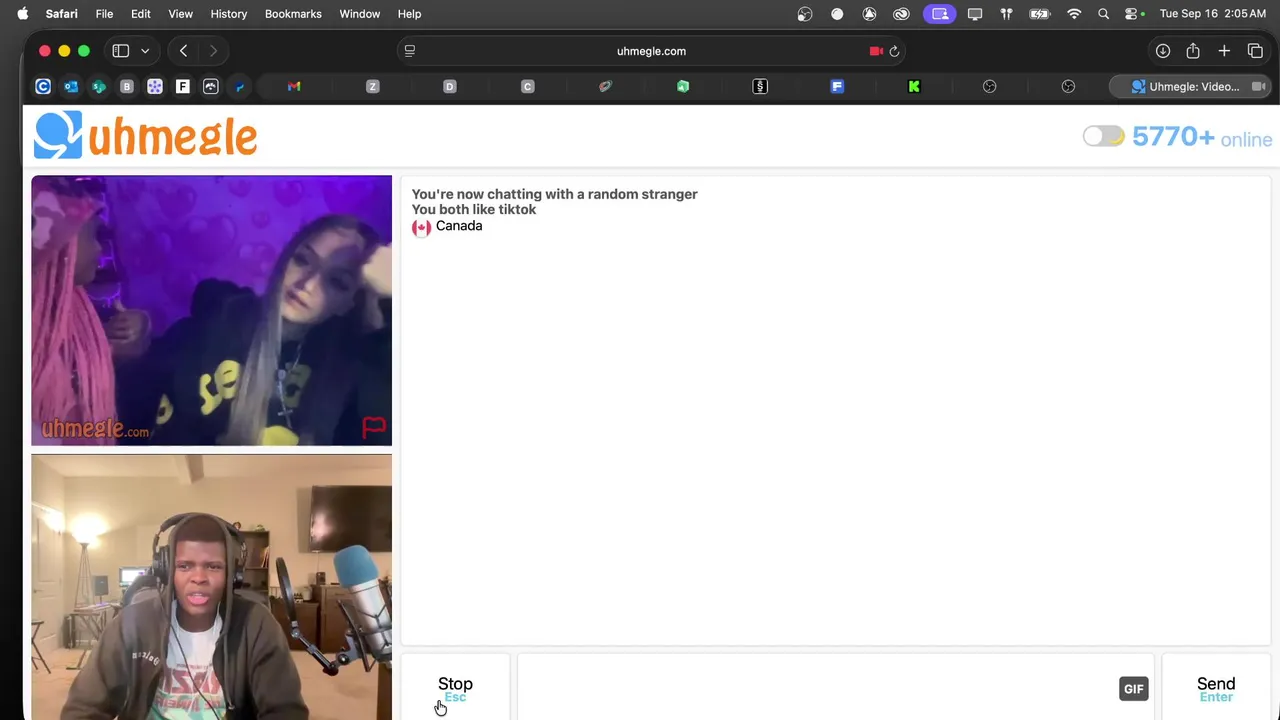Viewport: 1280px width, 720px height.
Task: Show the tab overview
Action: tap(1255, 51)
